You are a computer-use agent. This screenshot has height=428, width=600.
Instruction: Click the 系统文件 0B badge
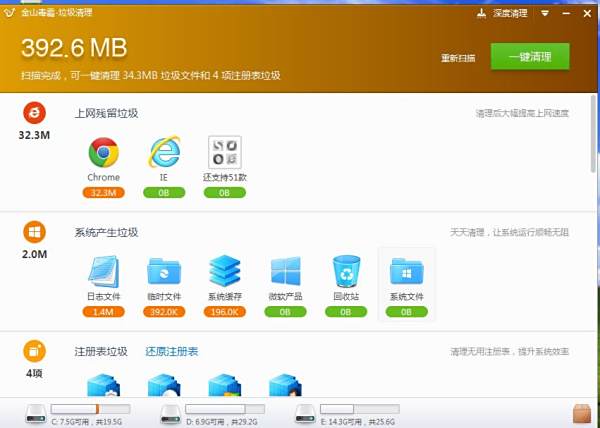point(406,312)
